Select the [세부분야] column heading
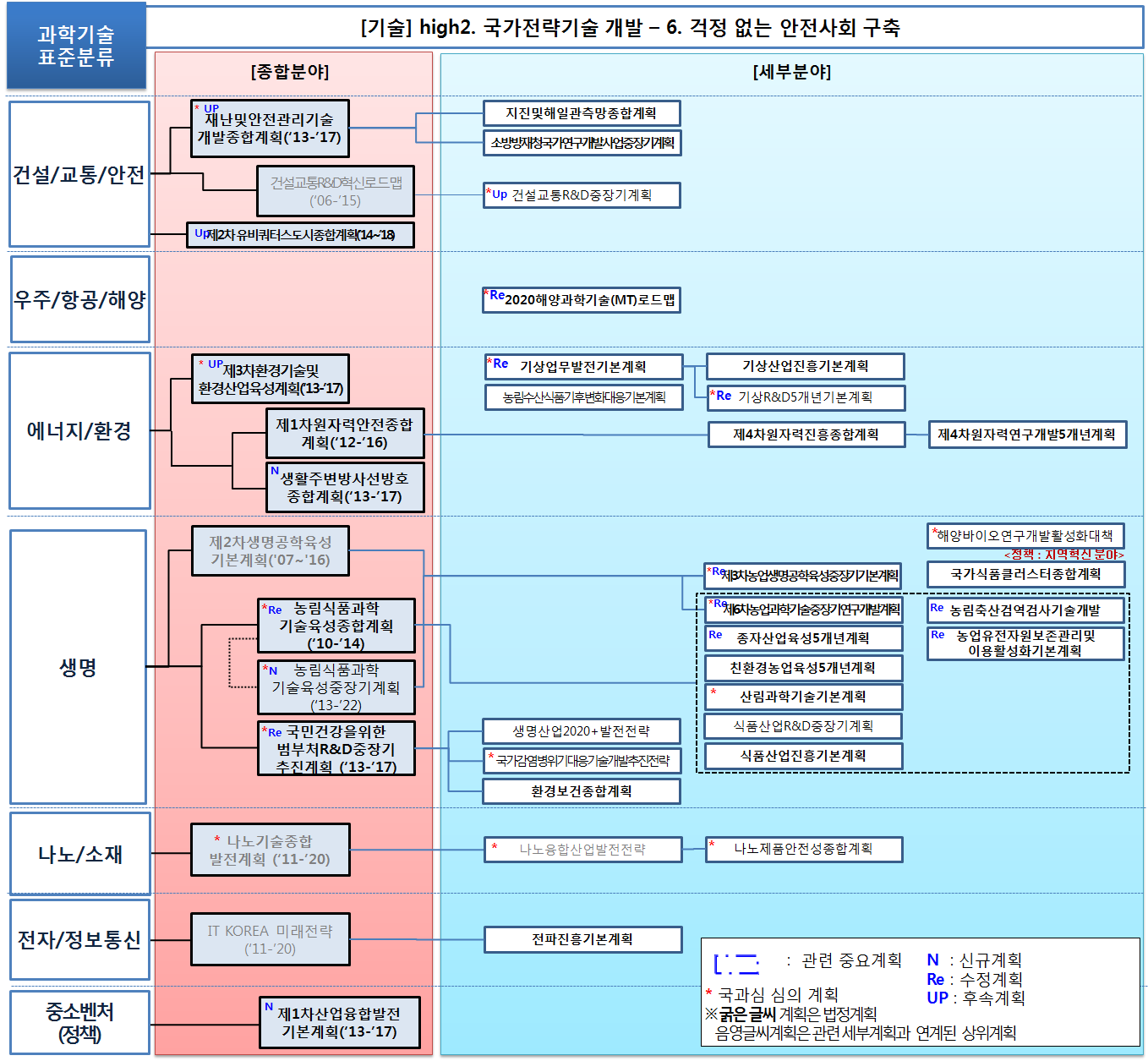This screenshot has width=1148, height=1061. [x=792, y=72]
